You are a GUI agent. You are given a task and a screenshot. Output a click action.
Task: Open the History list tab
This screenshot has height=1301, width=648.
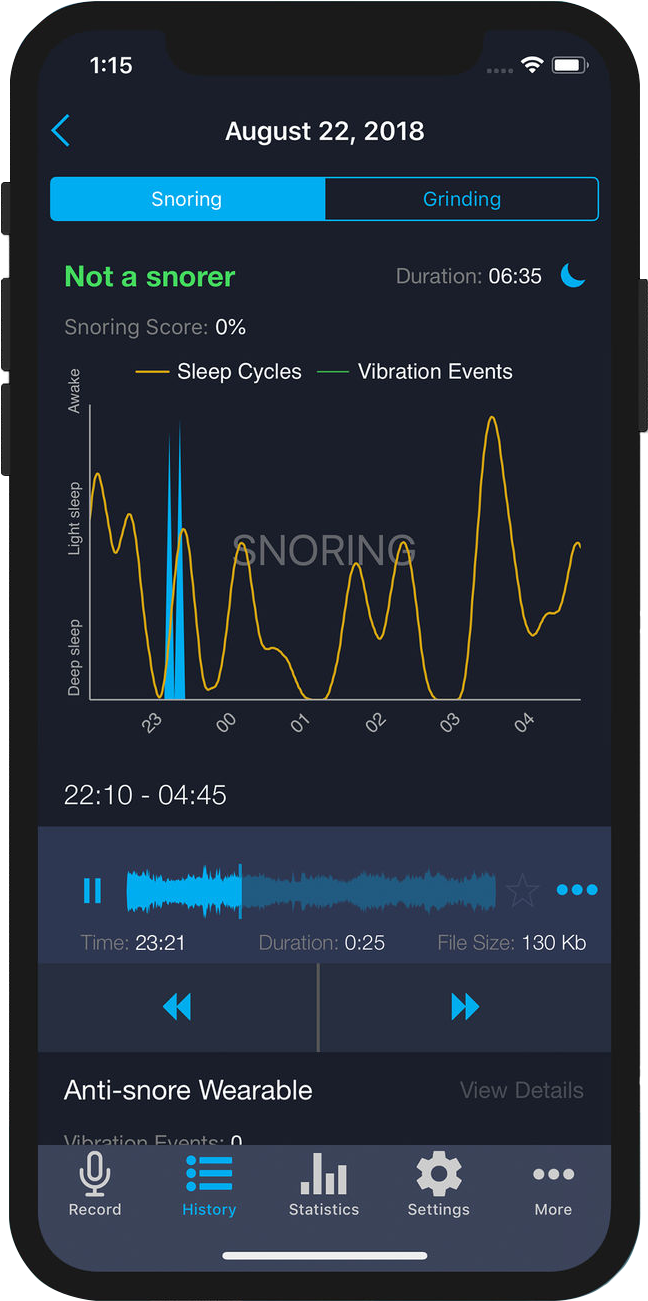tap(209, 1186)
